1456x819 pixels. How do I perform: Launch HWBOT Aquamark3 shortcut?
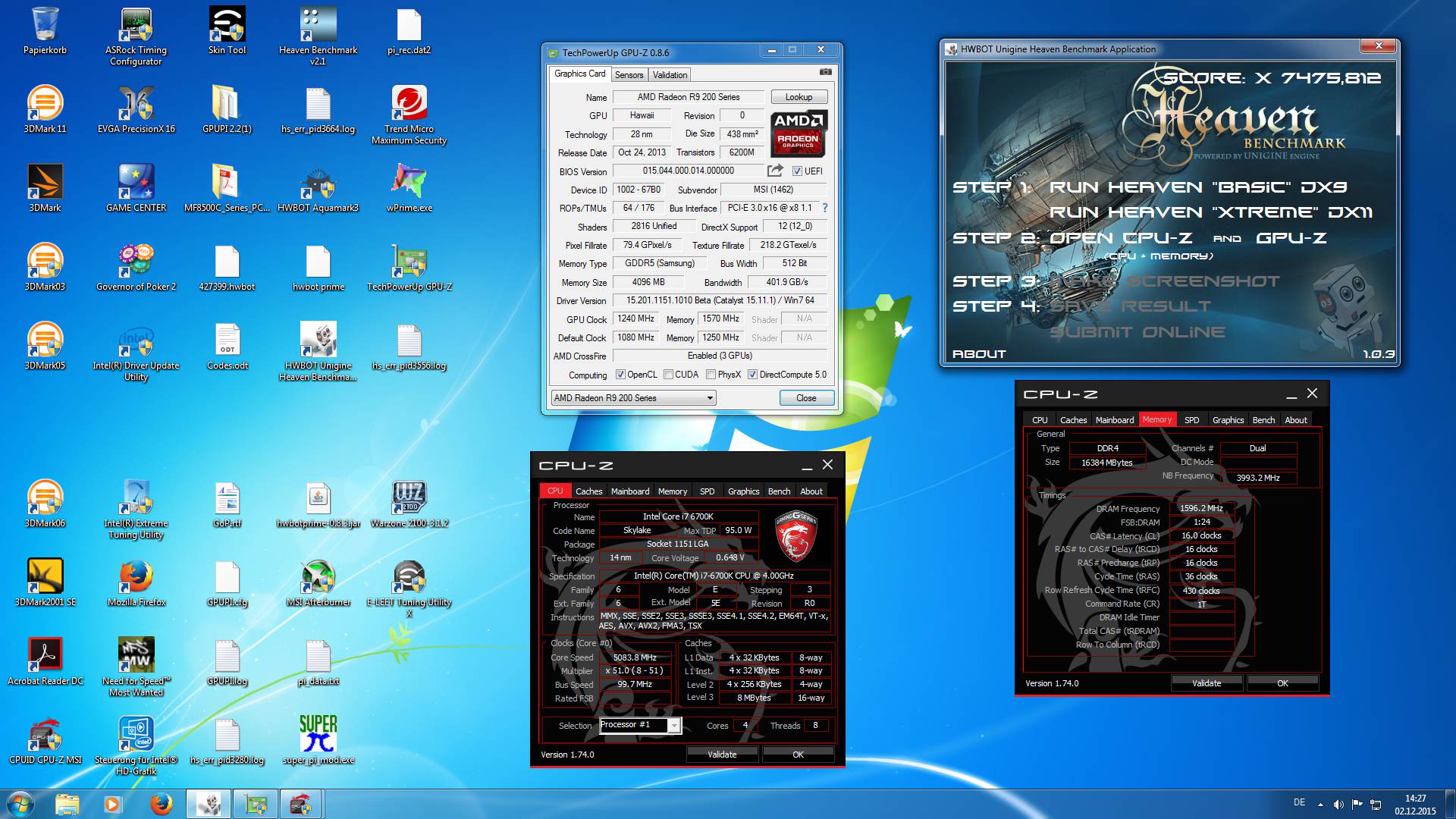pos(318,188)
